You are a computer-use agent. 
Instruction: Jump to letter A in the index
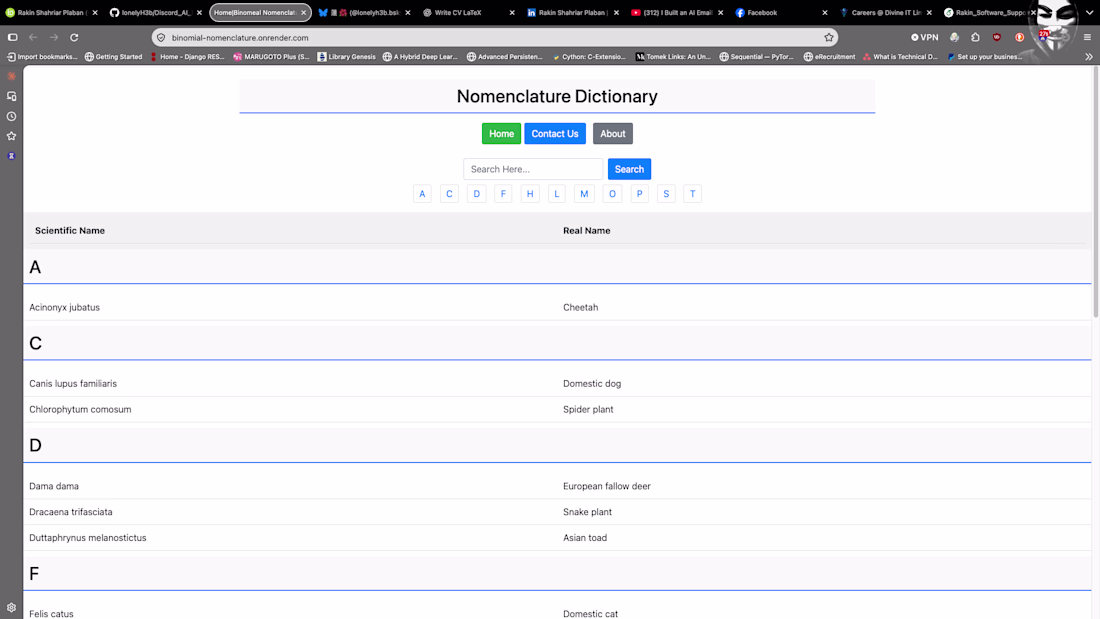click(x=422, y=194)
